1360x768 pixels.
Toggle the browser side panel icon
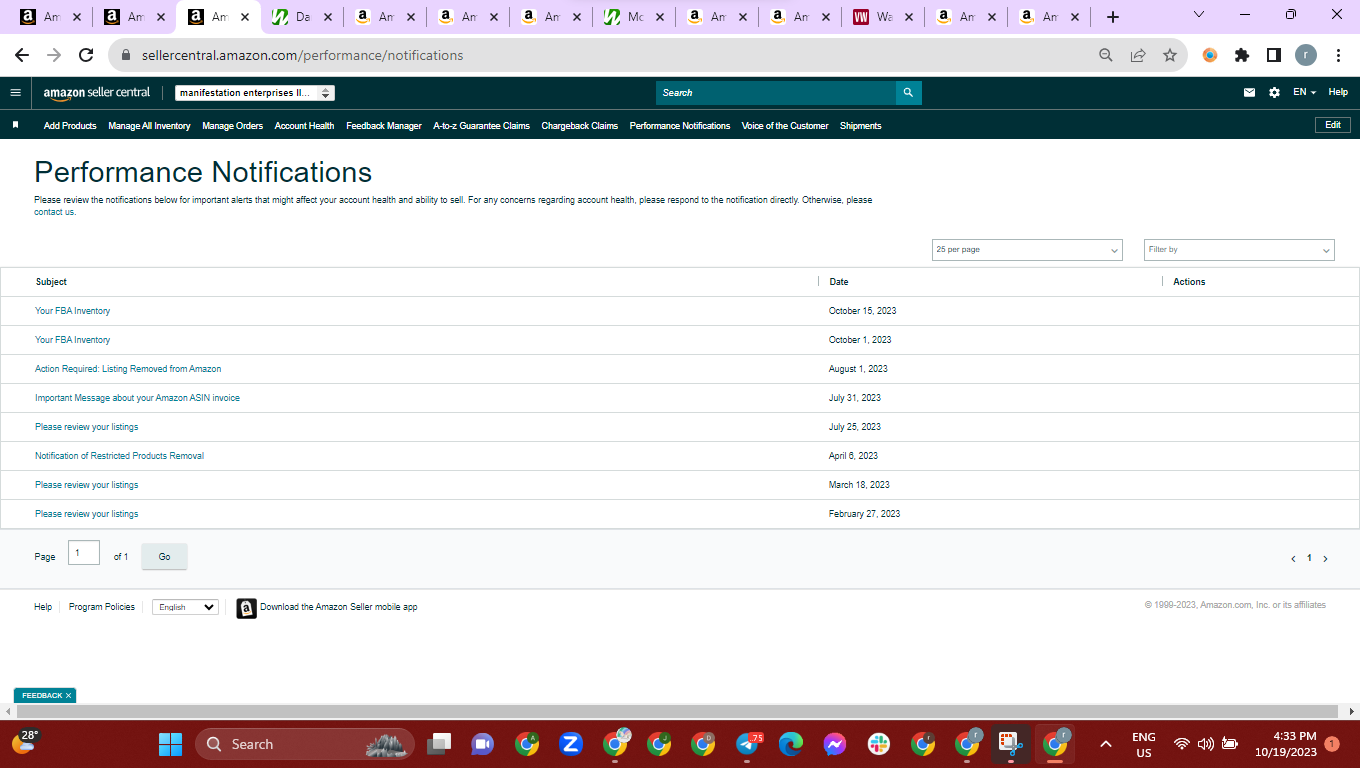coord(1274,55)
